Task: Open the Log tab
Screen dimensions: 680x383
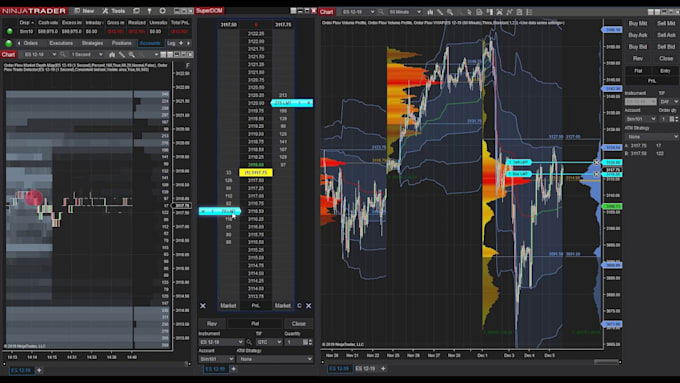Action: (171, 43)
